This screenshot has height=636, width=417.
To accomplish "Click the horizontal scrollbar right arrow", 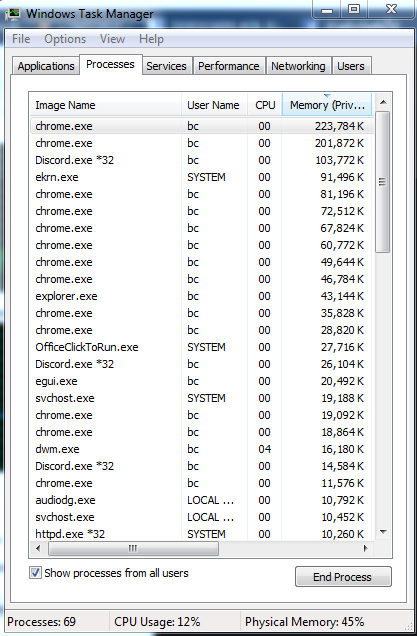I will point(366,548).
